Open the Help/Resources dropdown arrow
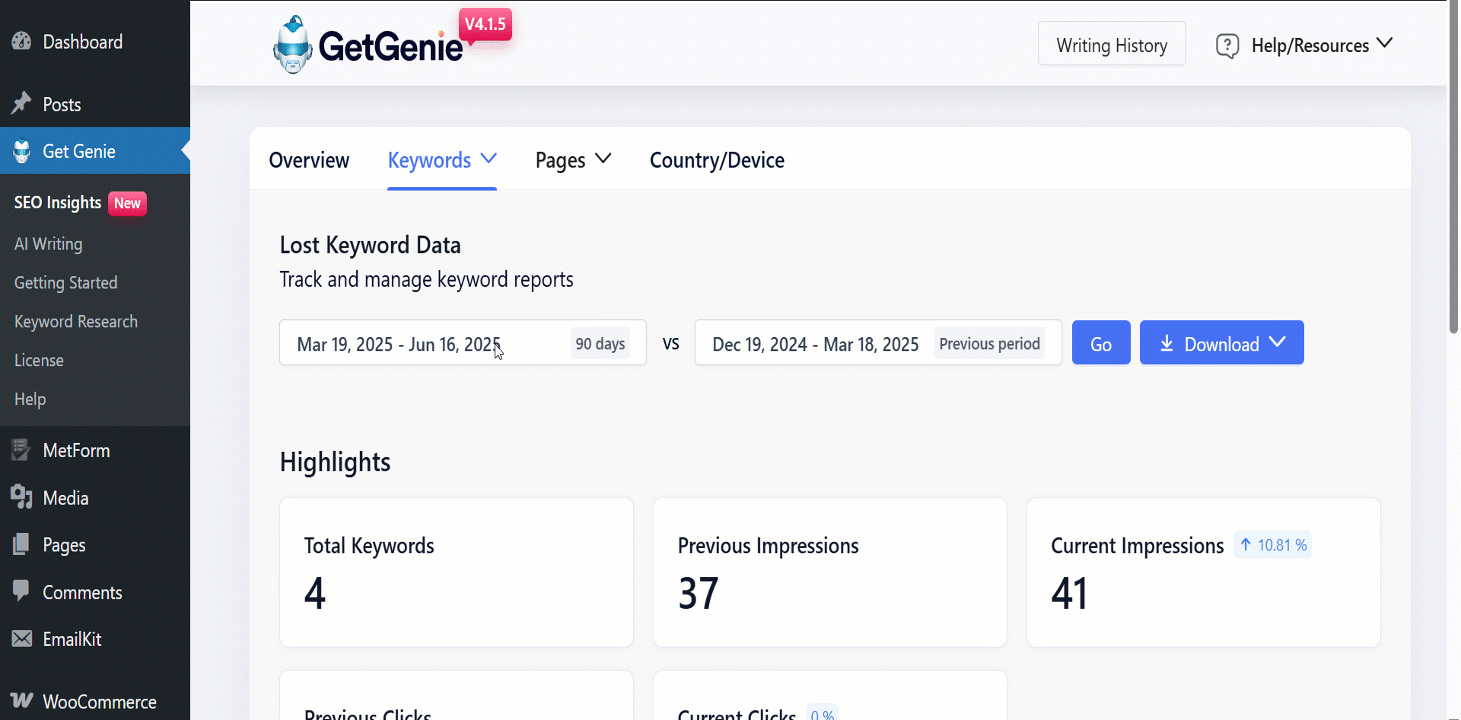Image resolution: width=1461 pixels, height=720 pixels. click(1385, 43)
